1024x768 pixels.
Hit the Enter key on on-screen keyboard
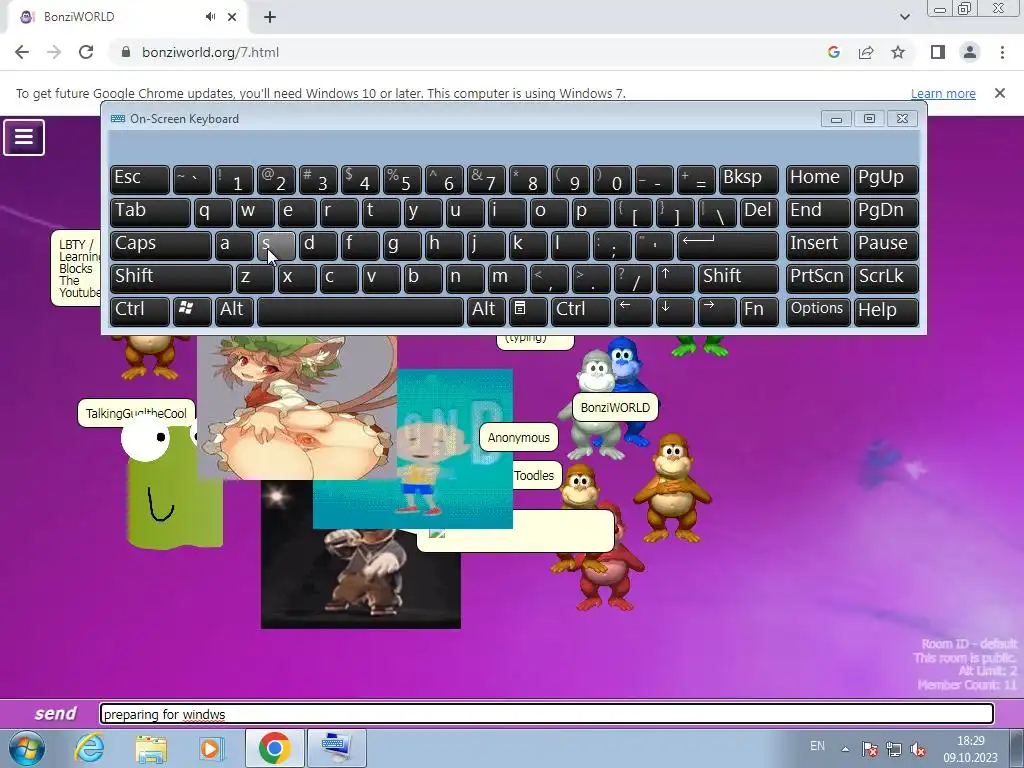point(728,245)
